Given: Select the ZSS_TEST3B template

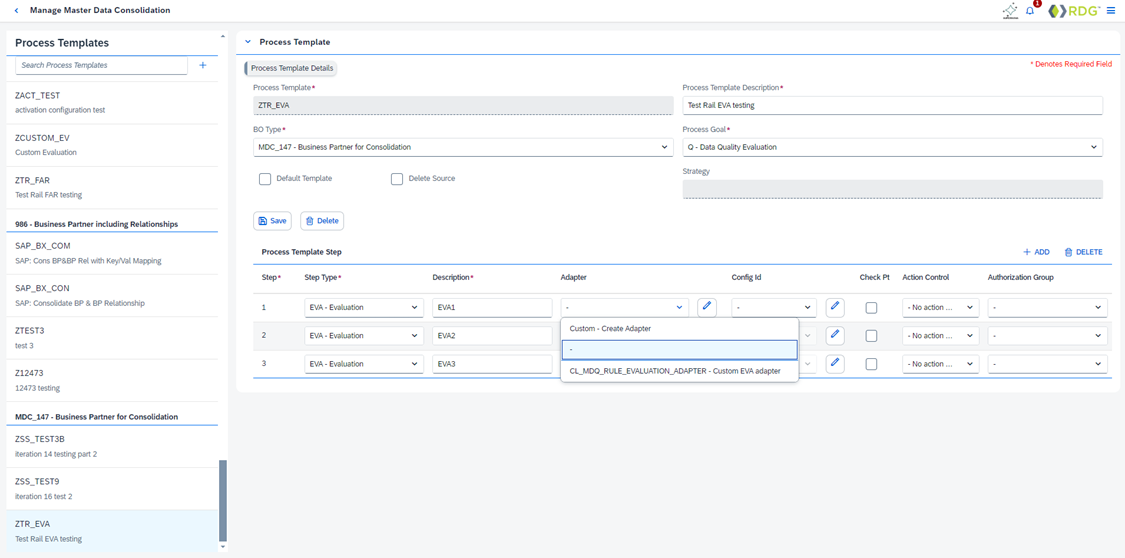Looking at the screenshot, I should pyautogui.click(x=112, y=446).
